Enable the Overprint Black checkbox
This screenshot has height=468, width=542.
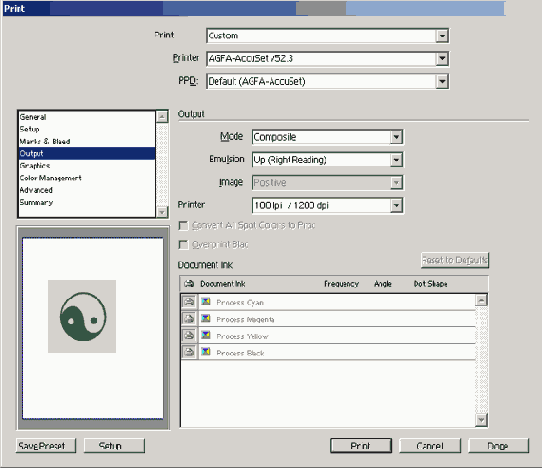183,245
